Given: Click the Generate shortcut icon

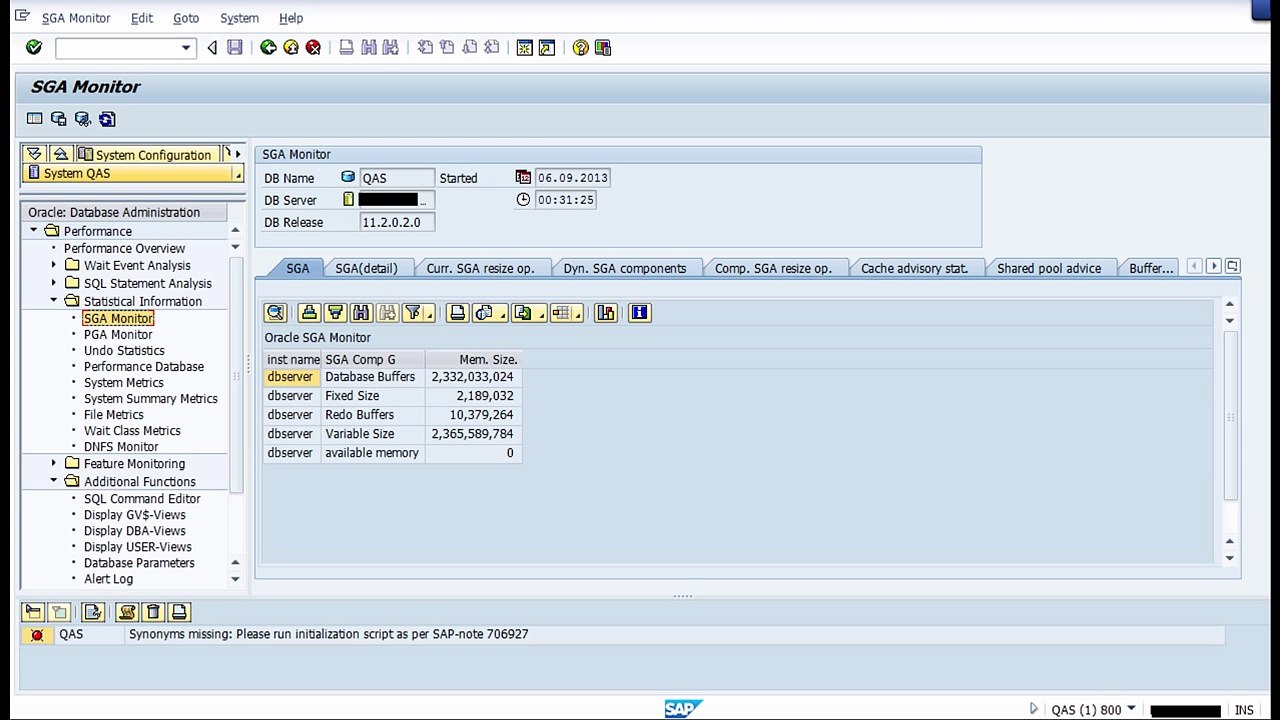Looking at the screenshot, I should click(x=547, y=47).
